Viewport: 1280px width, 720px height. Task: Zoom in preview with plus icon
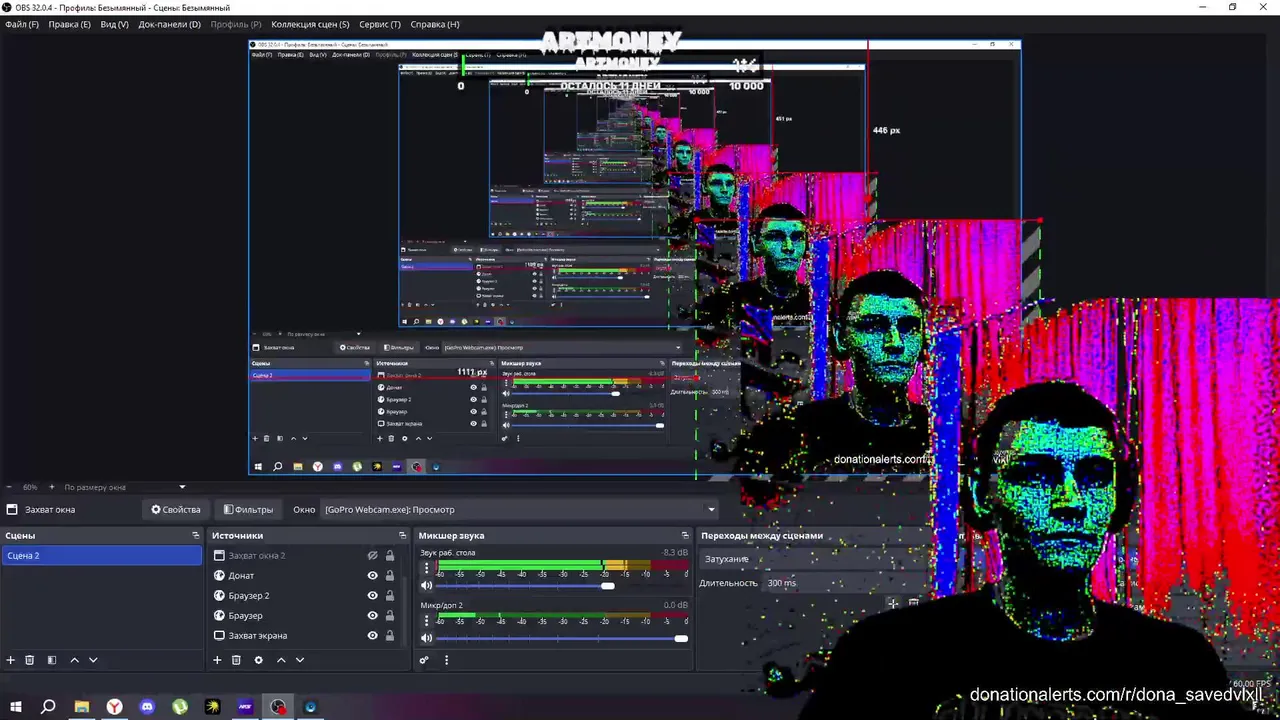tap(51, 487)
